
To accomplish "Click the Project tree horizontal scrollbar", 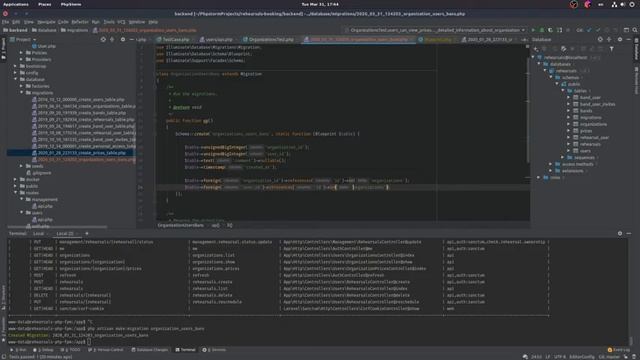I will tap(57, 227).
